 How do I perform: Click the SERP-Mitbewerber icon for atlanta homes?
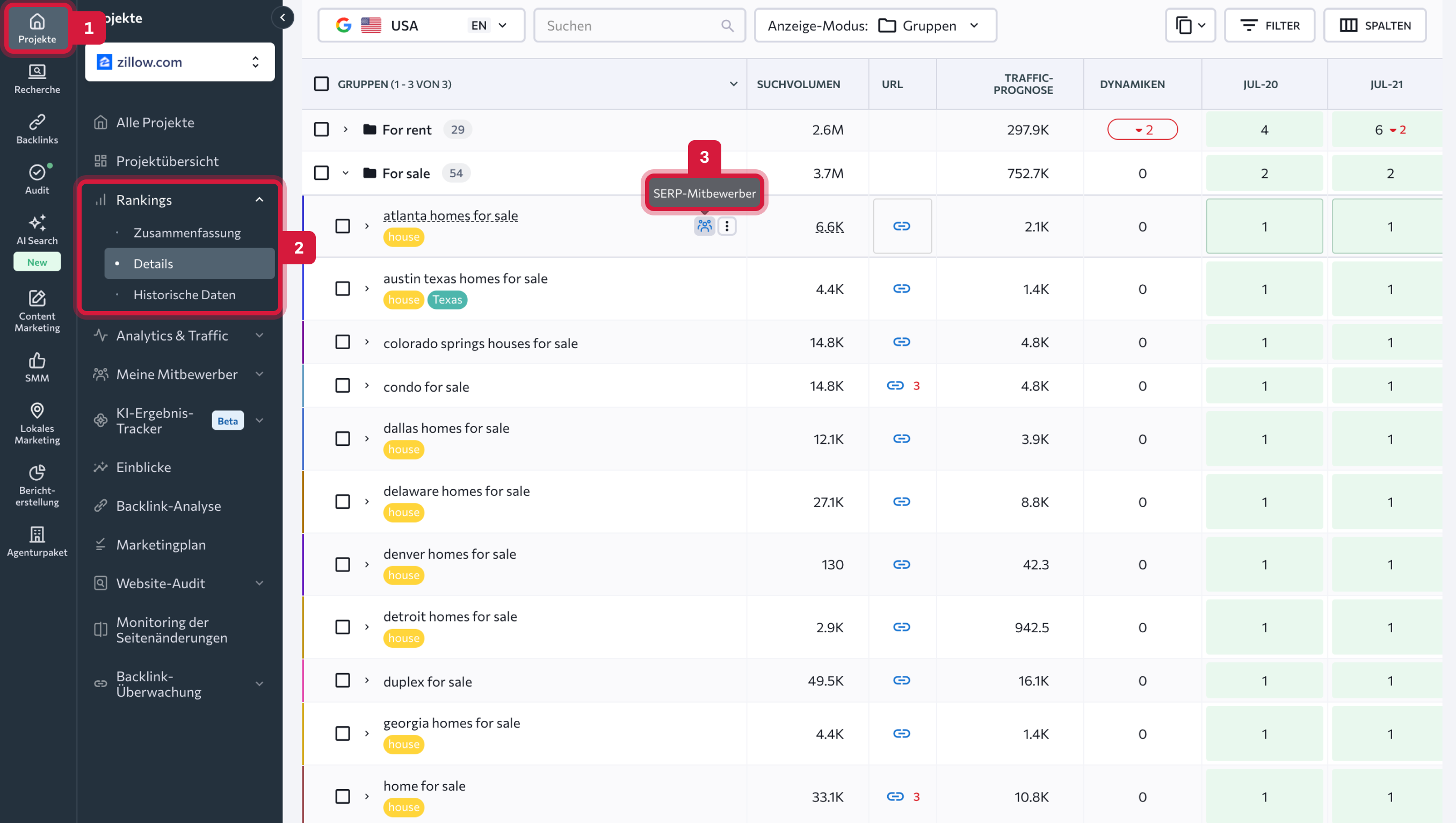(x=704, y=226)
